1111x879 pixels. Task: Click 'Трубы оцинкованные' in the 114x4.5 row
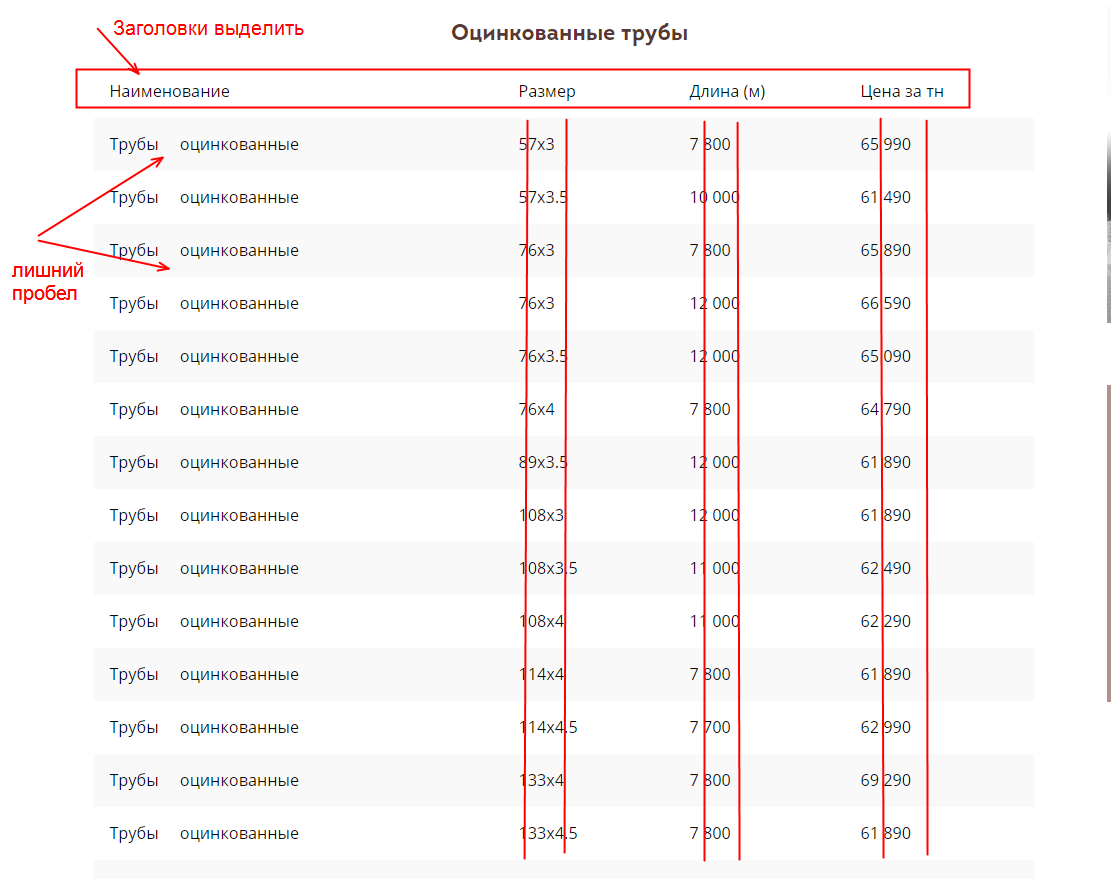(204, 727)
